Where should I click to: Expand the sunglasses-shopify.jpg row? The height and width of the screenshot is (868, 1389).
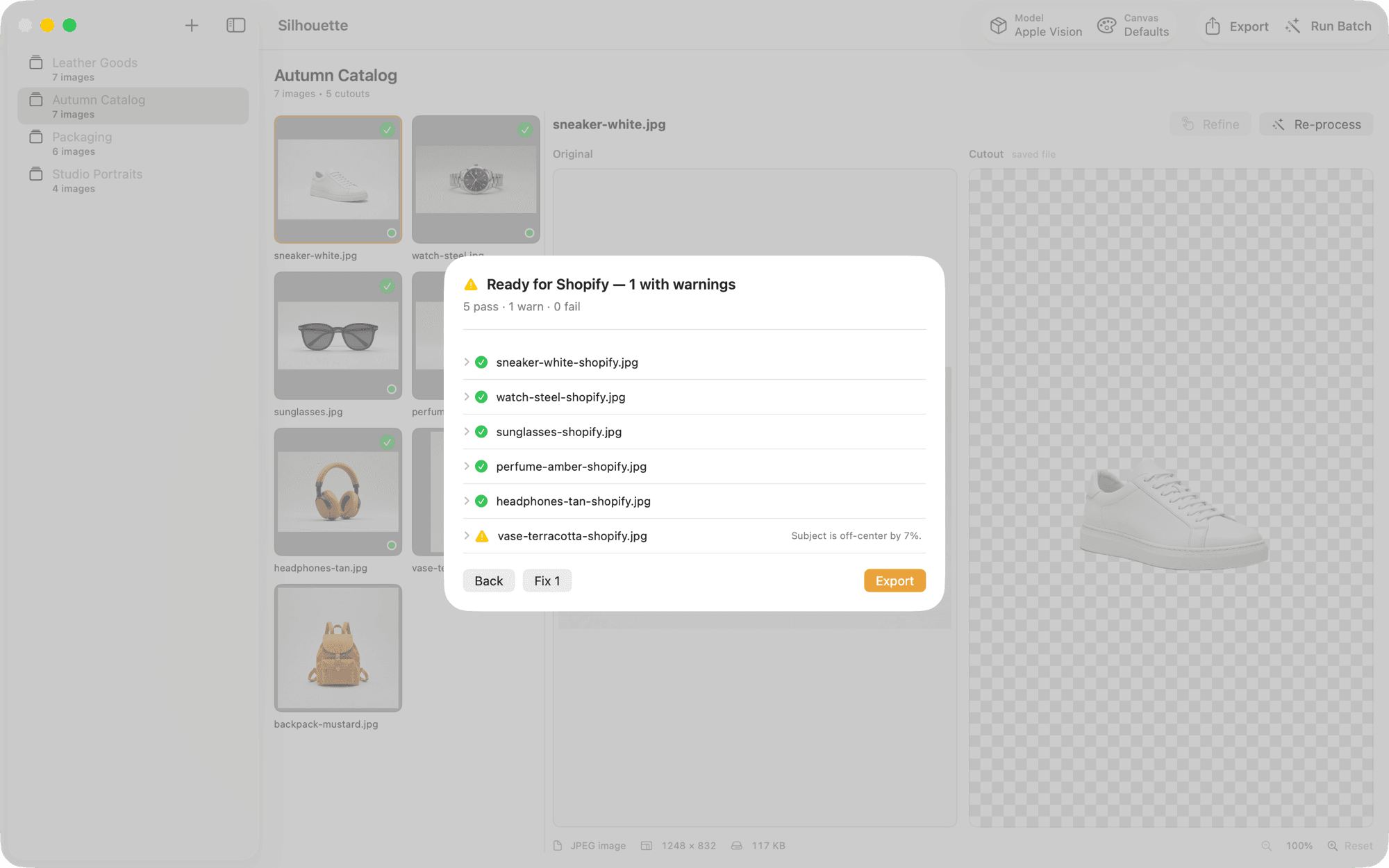467,431
